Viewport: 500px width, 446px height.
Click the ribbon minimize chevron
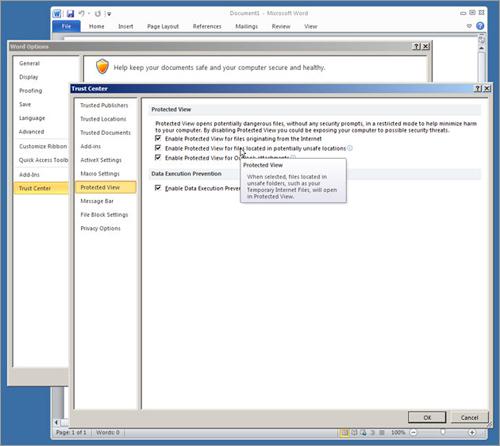pos(469,26)
